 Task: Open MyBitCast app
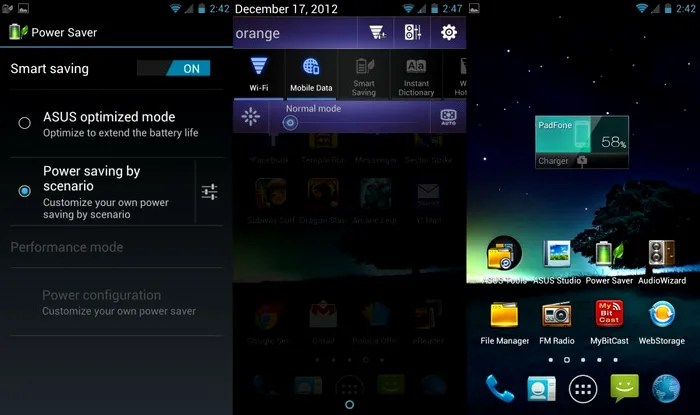click(609, 322)
